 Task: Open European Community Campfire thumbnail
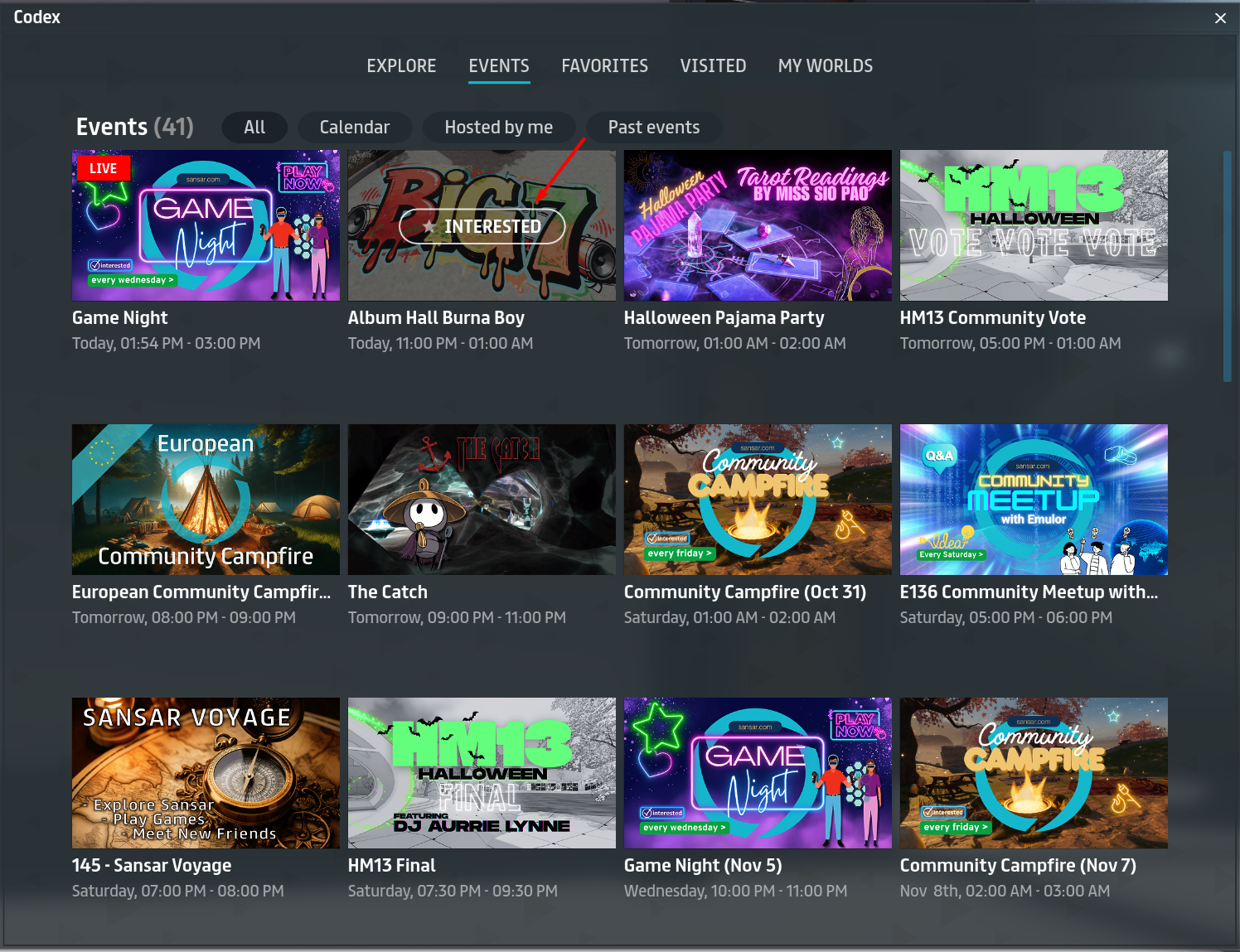tap(206, 500)
